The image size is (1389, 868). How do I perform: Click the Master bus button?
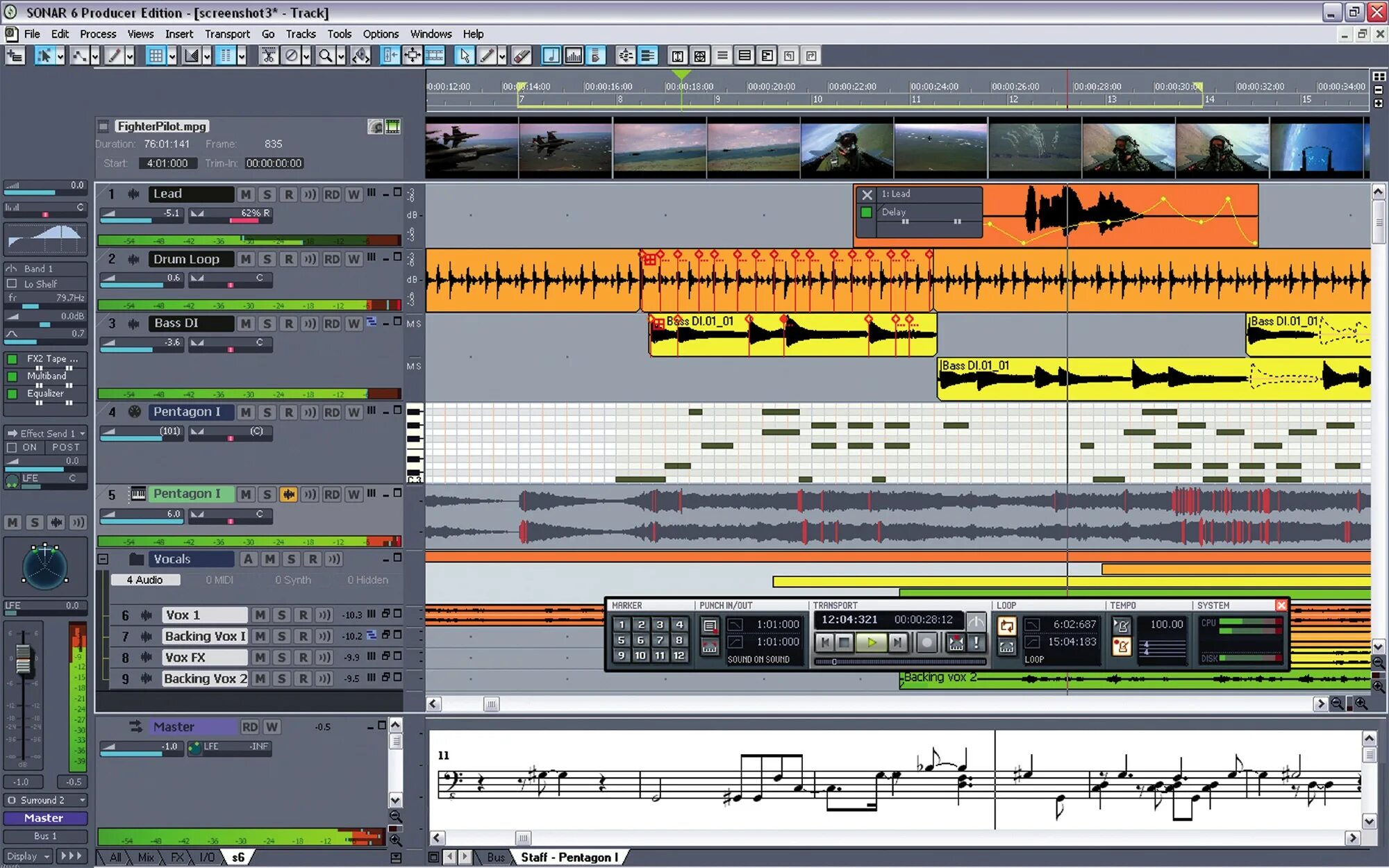pyautogui.click(x=44, y=818)
